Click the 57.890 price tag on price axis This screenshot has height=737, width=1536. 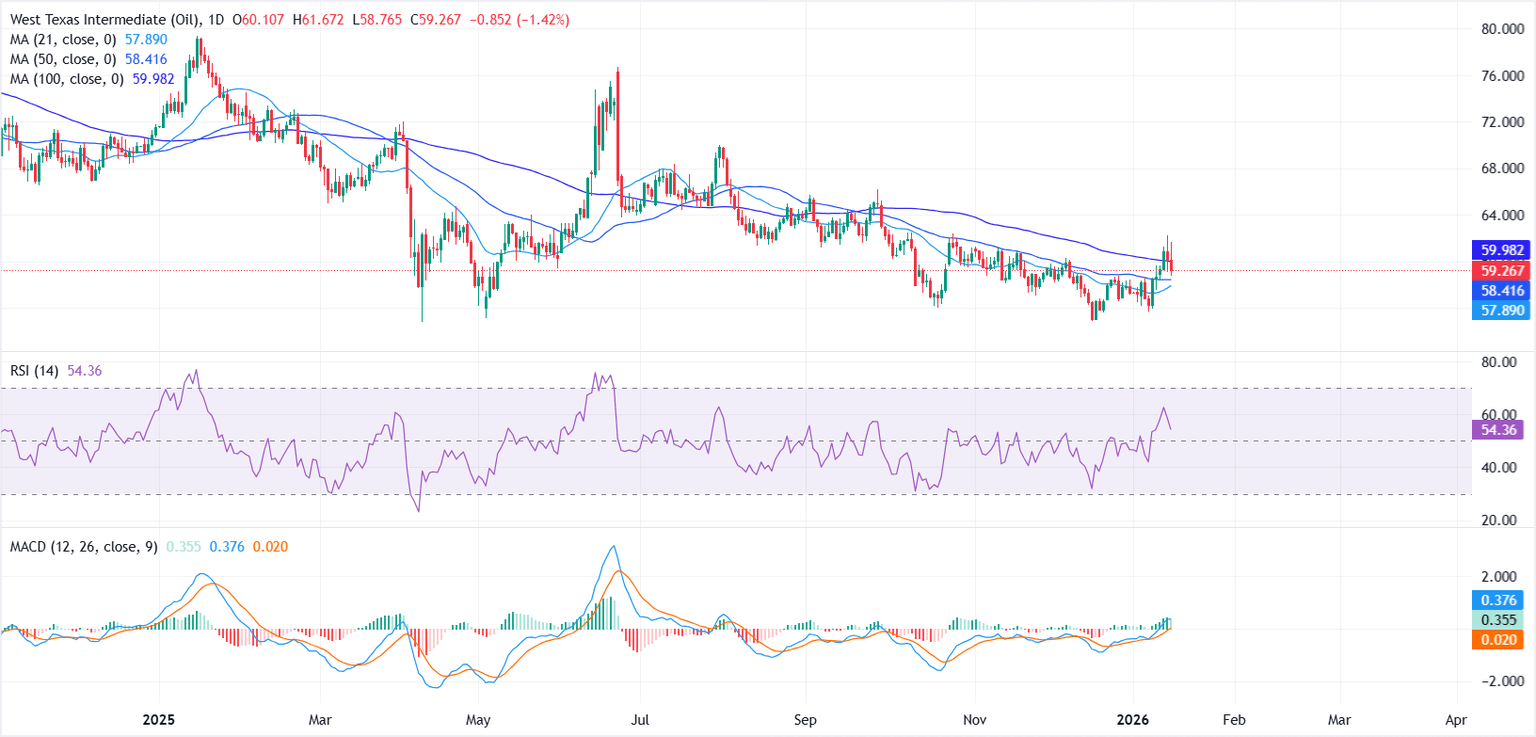pyautogui.click(x=1501, y=310)
